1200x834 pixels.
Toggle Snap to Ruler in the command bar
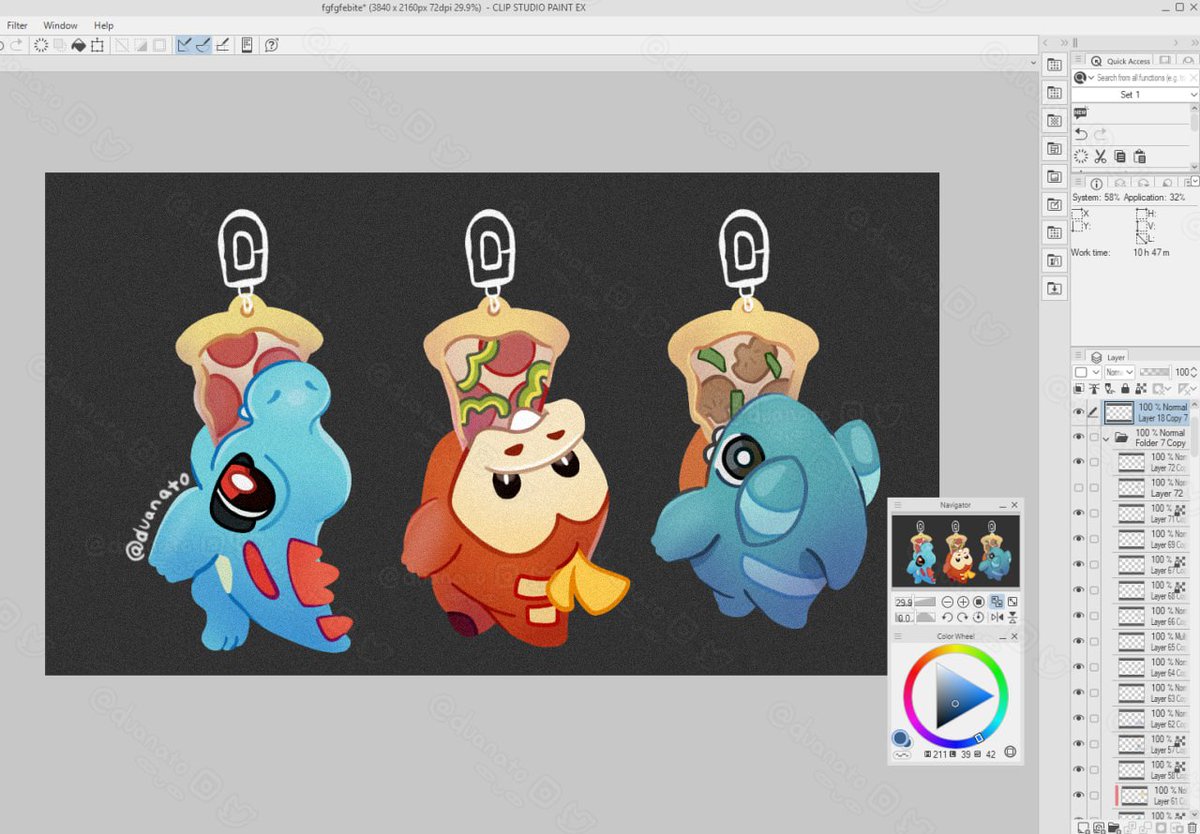(x=184, y=45)
